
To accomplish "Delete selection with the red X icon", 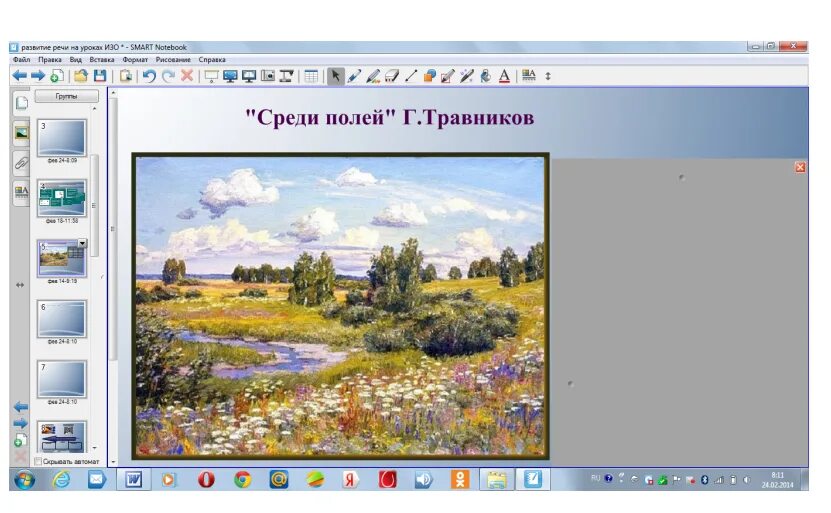I will pos(187,76).
